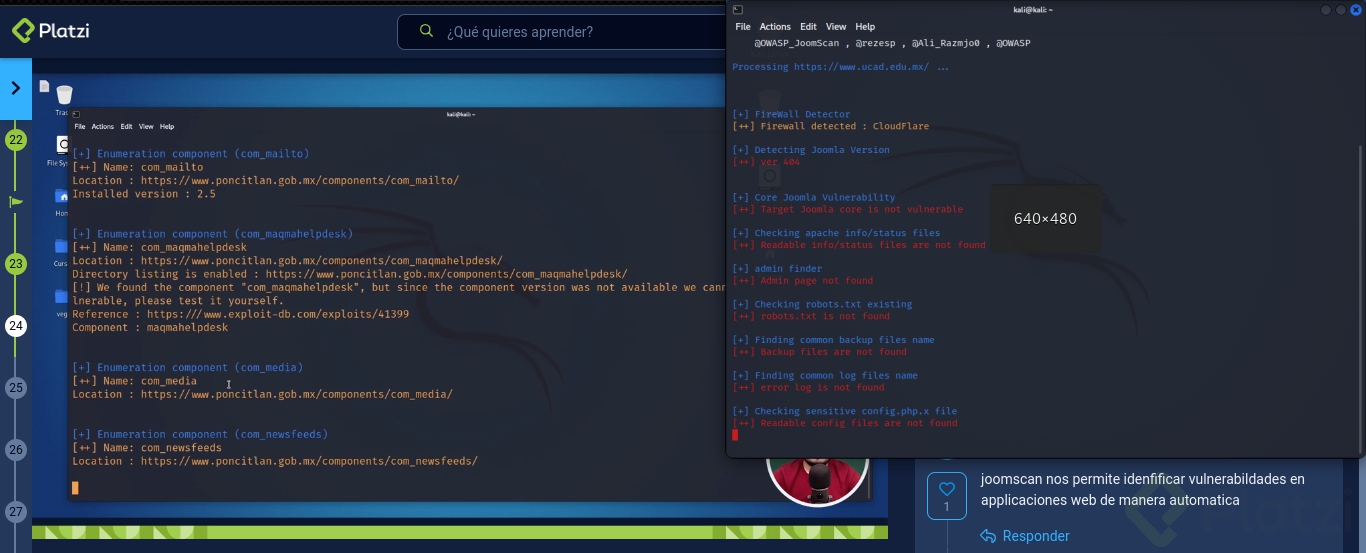The image size is (1366, 553).
Task: Go to lesson 26 marker
Action: [16, 450]
